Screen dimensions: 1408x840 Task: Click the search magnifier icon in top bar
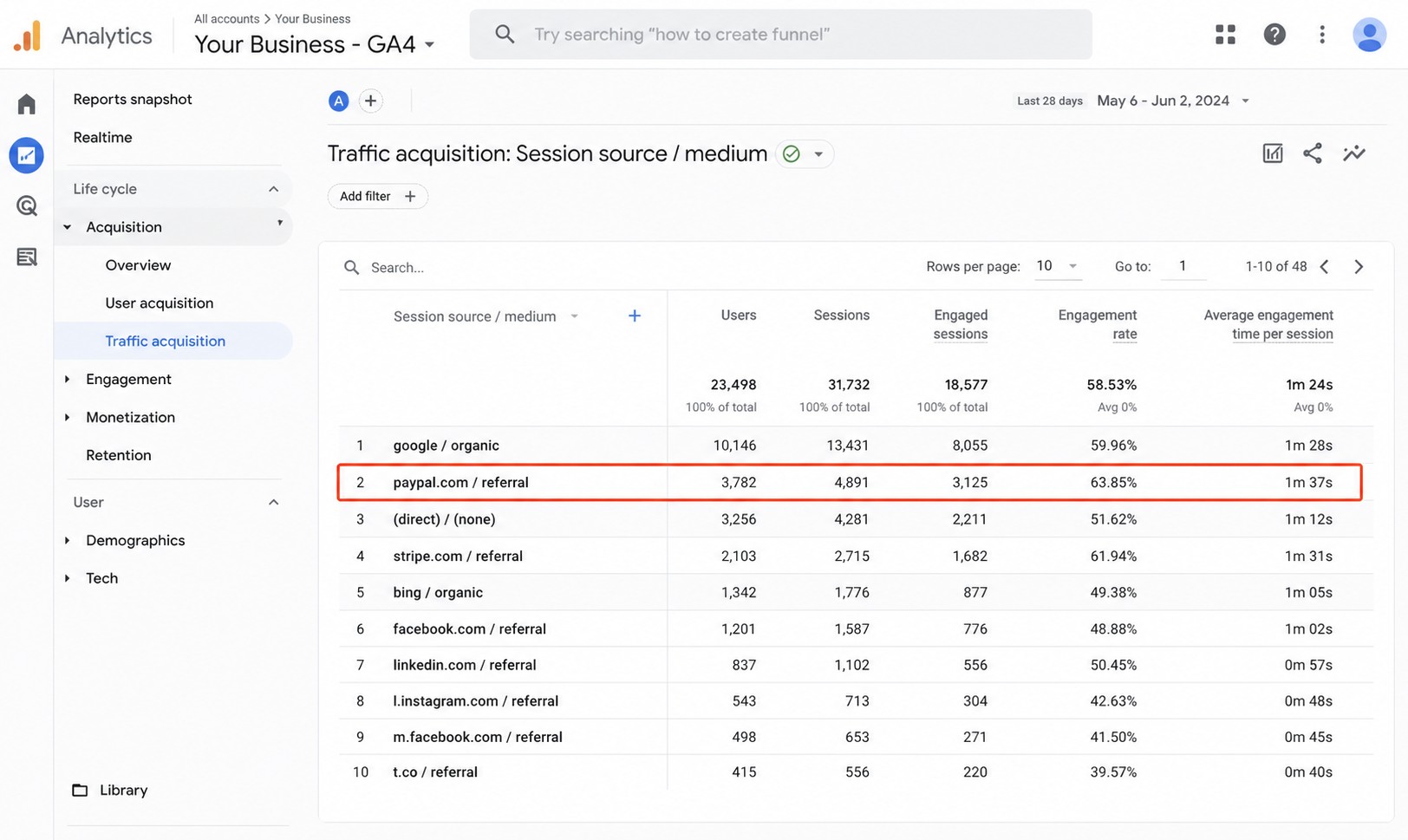(x=505, y=35)
